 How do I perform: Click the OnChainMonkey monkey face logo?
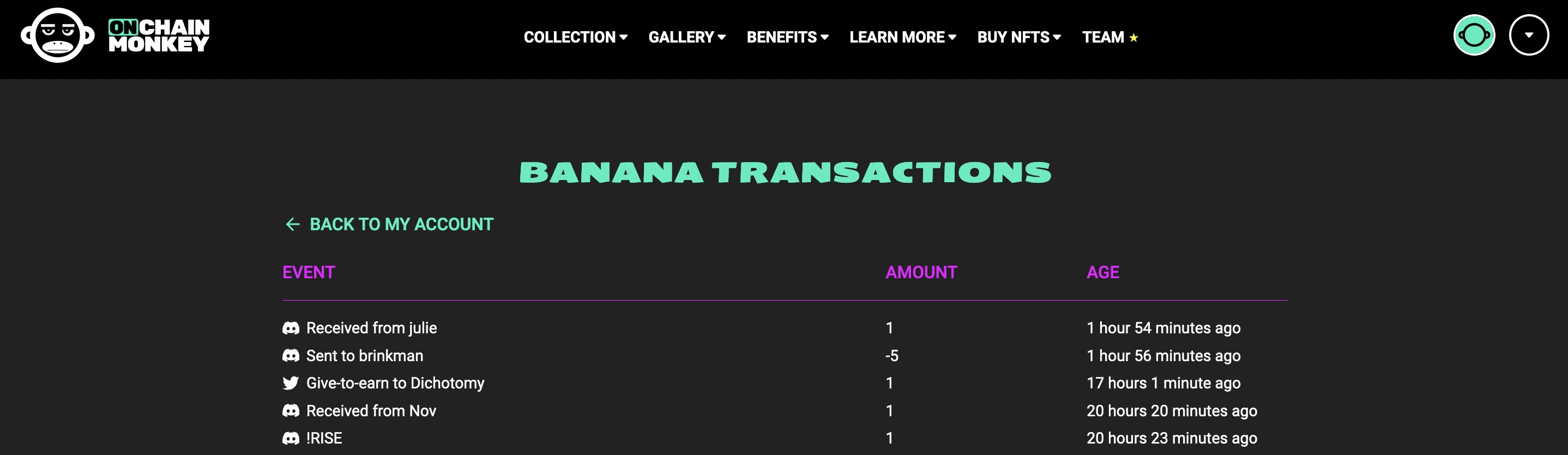pyautogui.click(x=58, y=35)
